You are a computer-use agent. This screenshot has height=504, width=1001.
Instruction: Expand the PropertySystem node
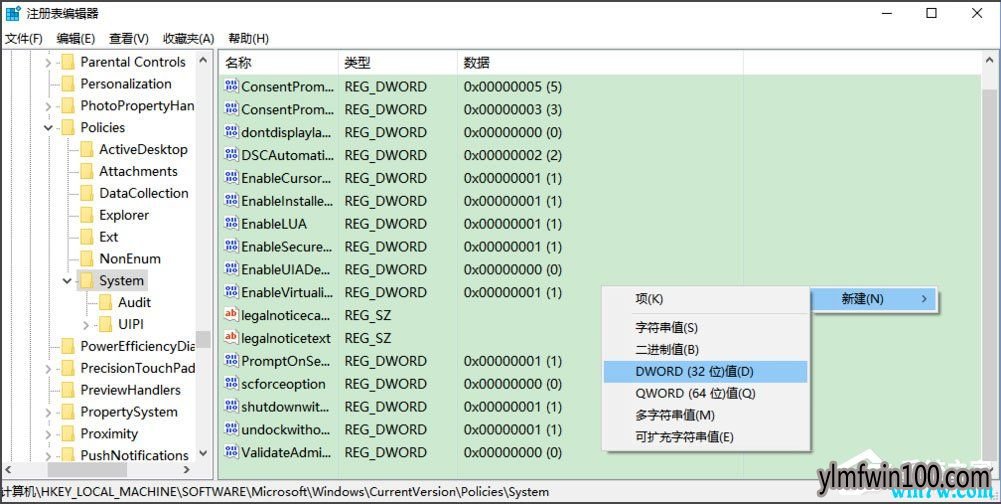pos(49,412)
